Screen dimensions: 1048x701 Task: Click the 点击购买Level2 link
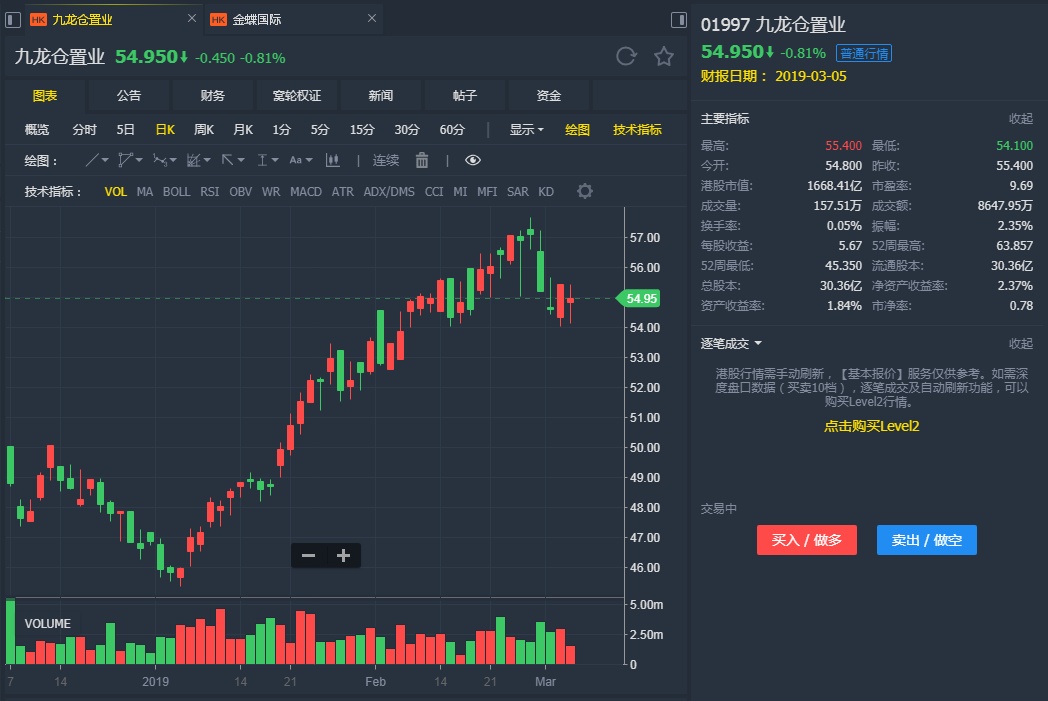point(871,426)
